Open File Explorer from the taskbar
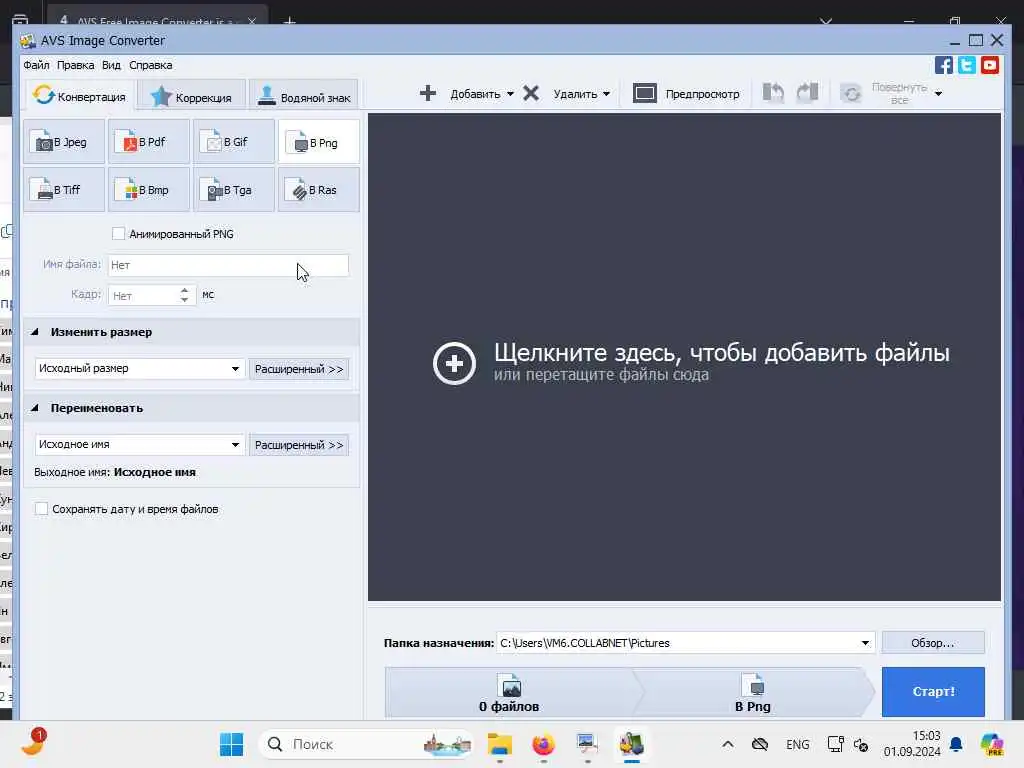The height and width of the screenshot is (768, 1024). click(x=500, y=744)
